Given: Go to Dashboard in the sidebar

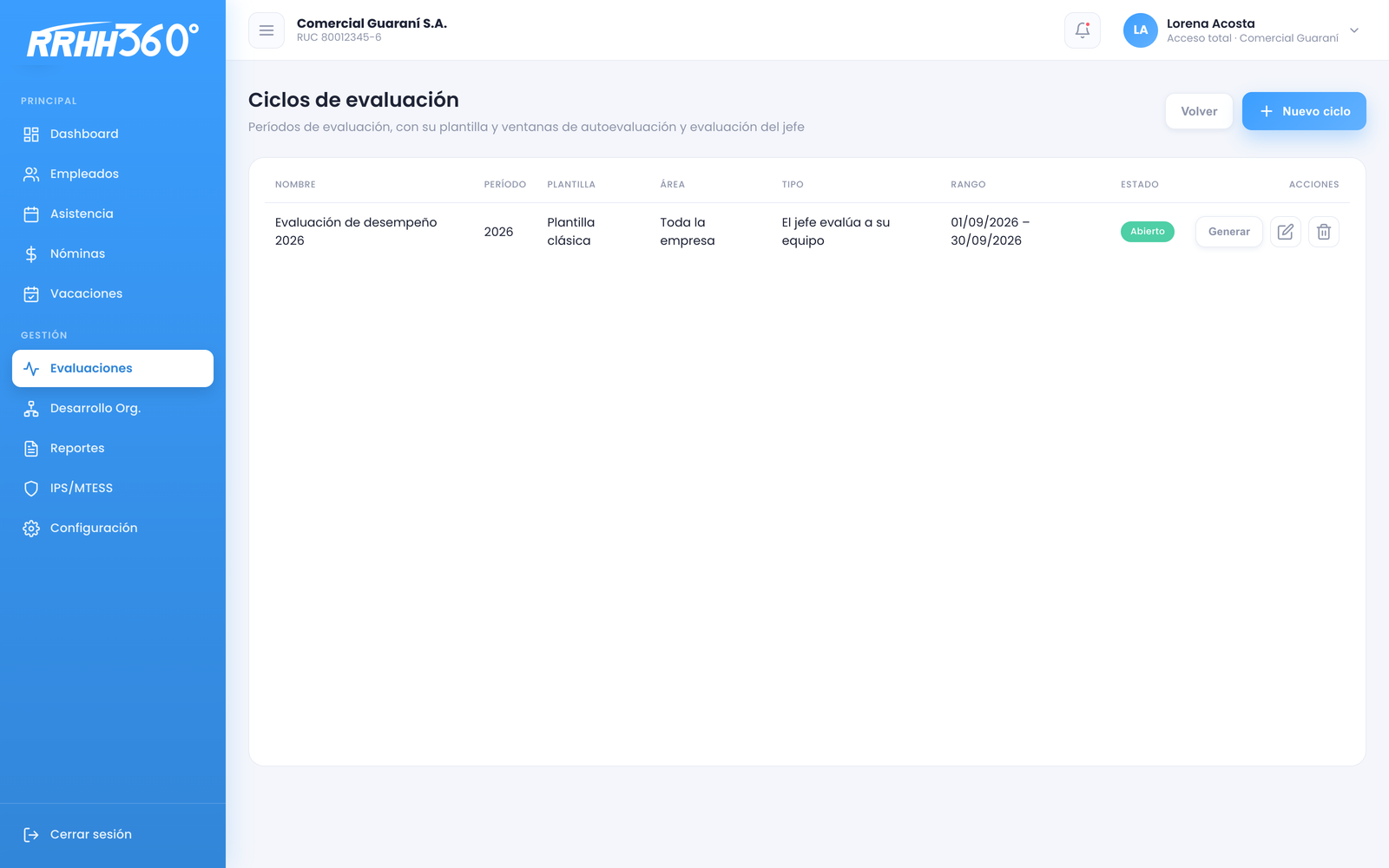Looking at the screenshot, I should click(113, 134).
